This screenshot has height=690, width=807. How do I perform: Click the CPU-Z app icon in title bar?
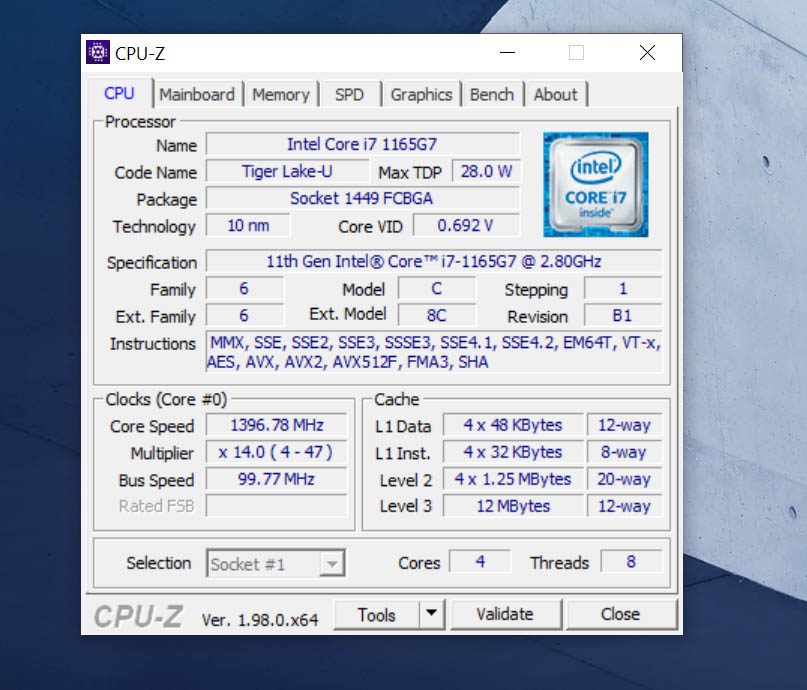98,52
